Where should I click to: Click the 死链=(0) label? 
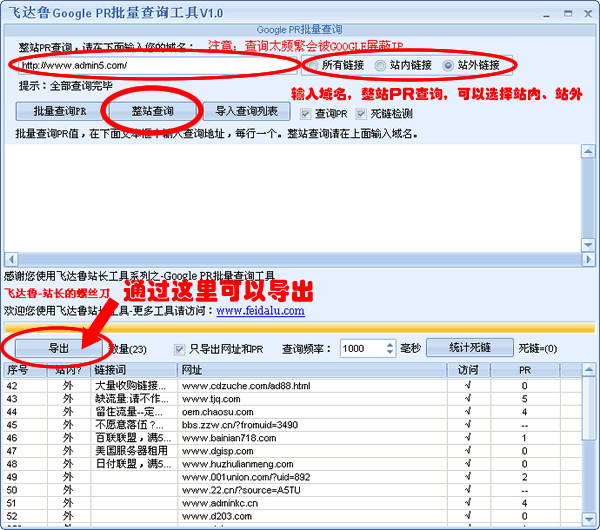tap(538, 349)
